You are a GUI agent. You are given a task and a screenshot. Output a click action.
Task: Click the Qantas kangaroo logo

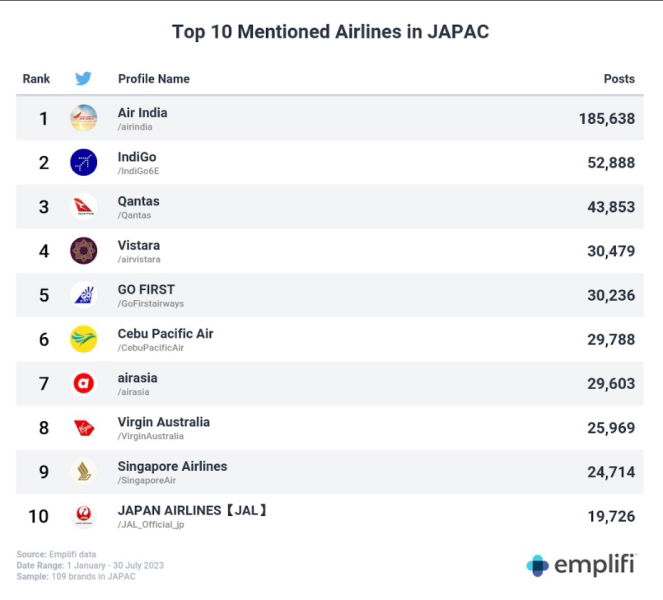[84, 207]
